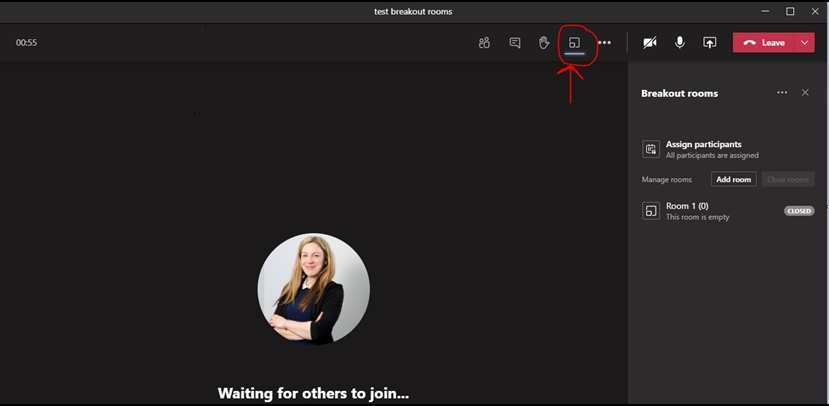The image size is (829, 406).
Task: Click the Close rooms button
Action: click(787, 180)
